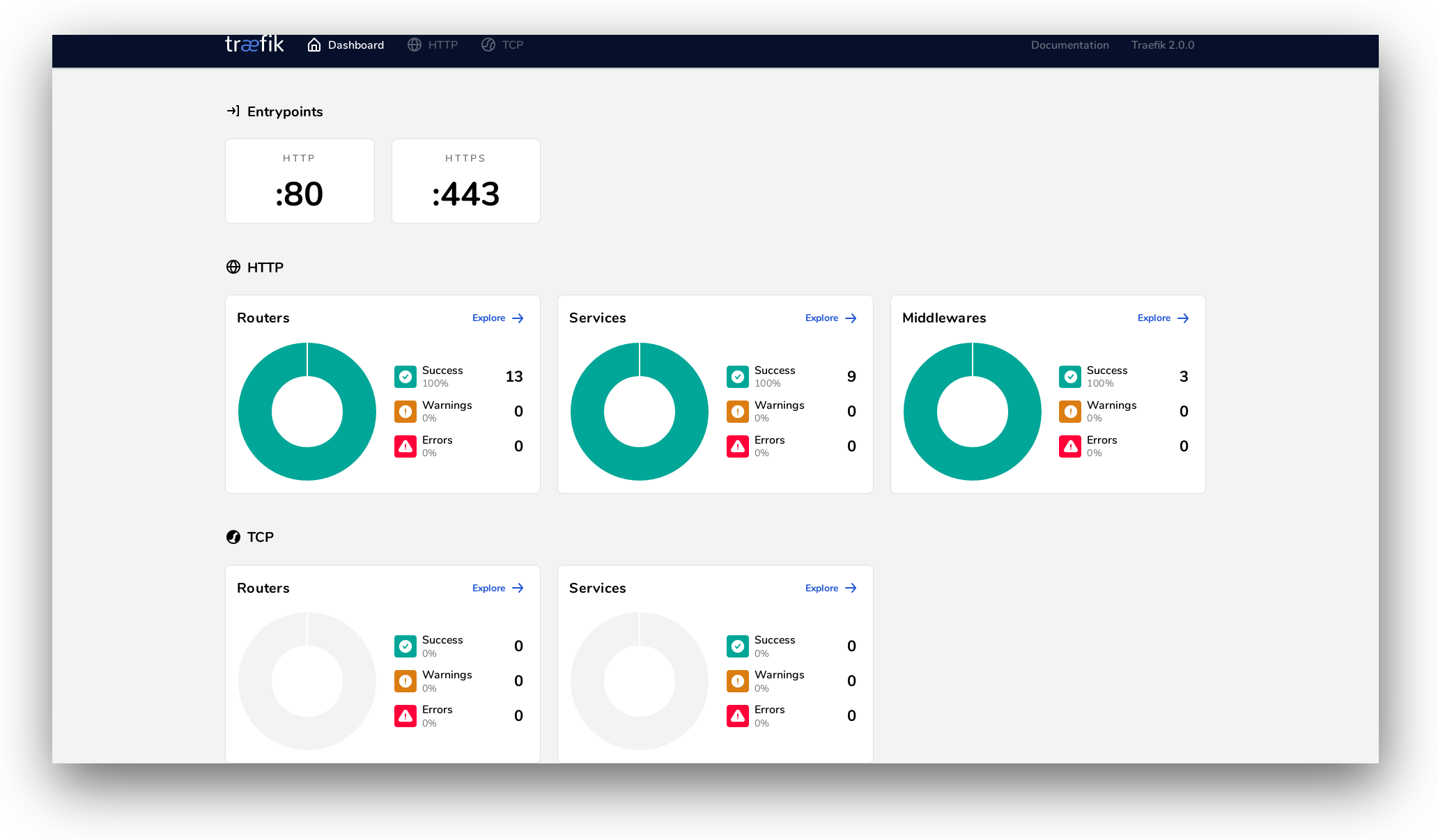
Task: Click HTTP Services success count 9
Action: [x=851, y=377]
